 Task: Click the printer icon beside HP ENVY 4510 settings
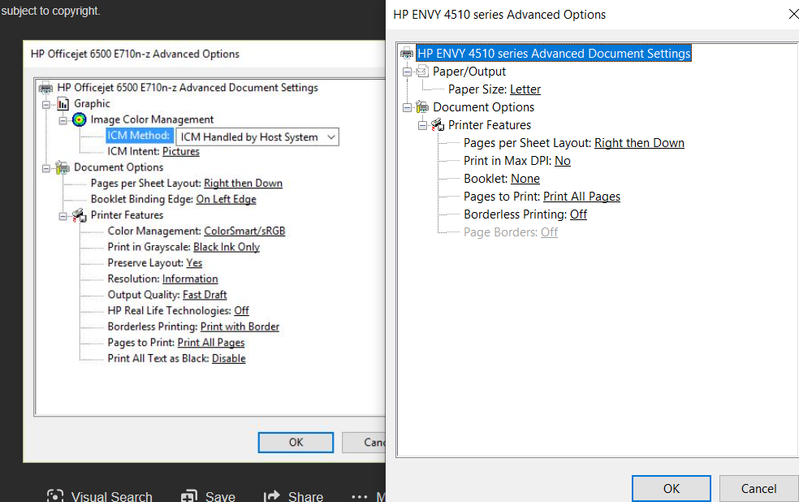point(407,53)
